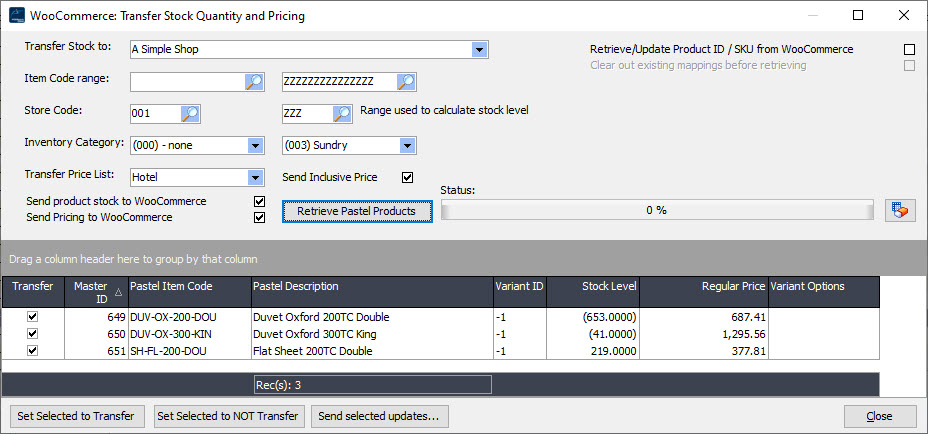Open store lookup magnifier next to ZZZ
This screenshot has height=434, width=928.
343,114
